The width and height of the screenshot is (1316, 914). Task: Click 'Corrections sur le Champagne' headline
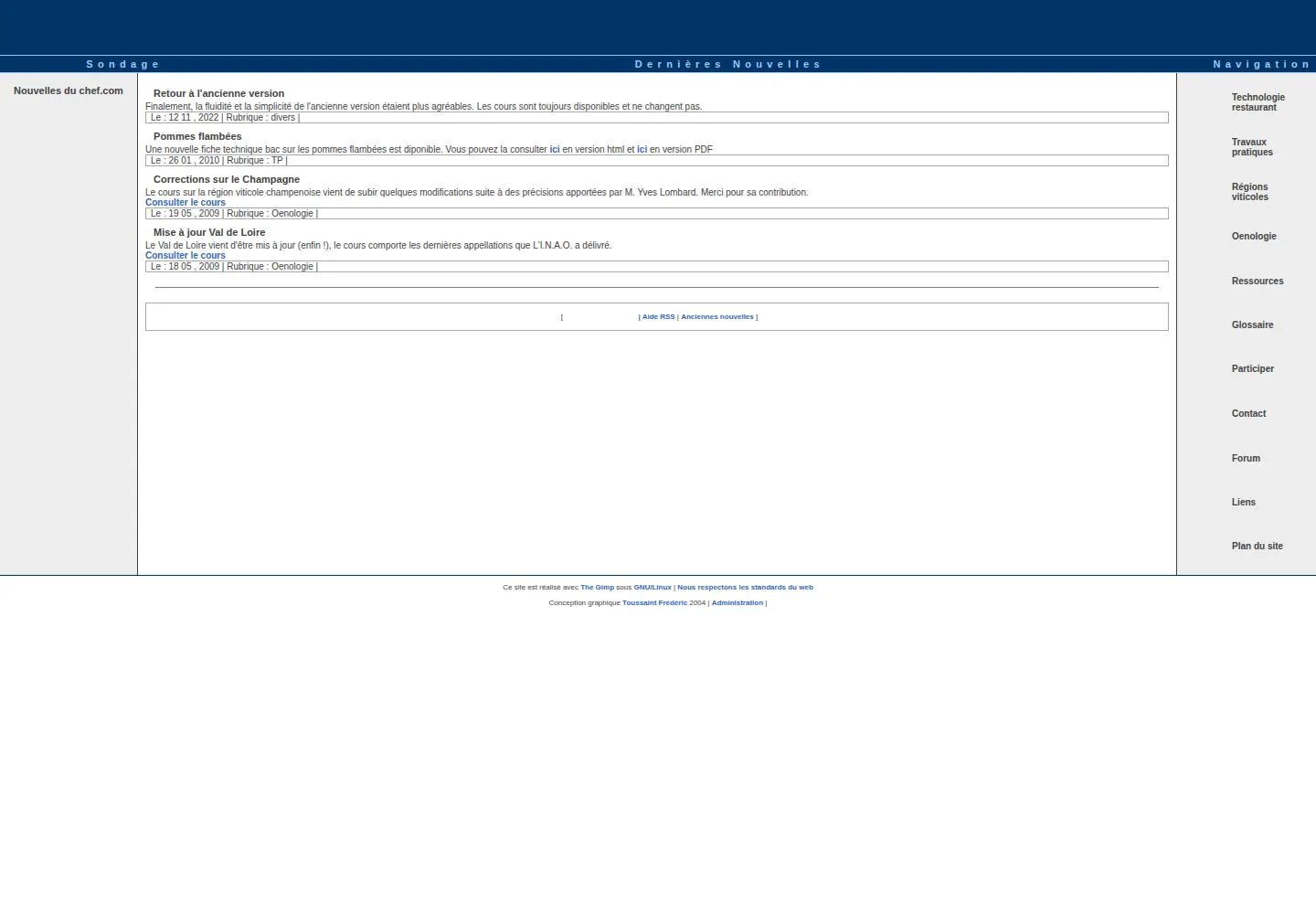(x=227, y=180)
